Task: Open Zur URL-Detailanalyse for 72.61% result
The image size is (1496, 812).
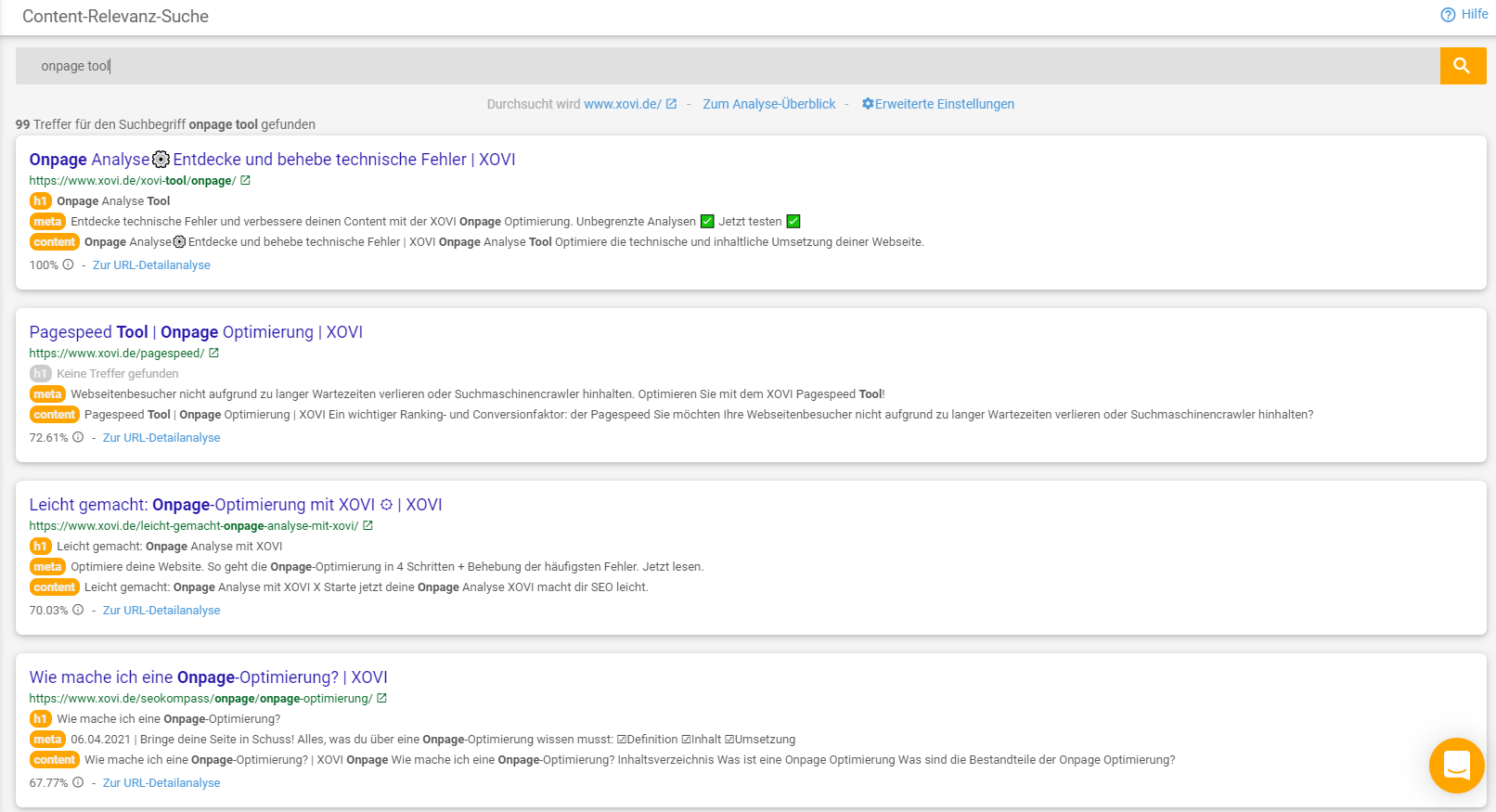Action: [x=161, y=437]
